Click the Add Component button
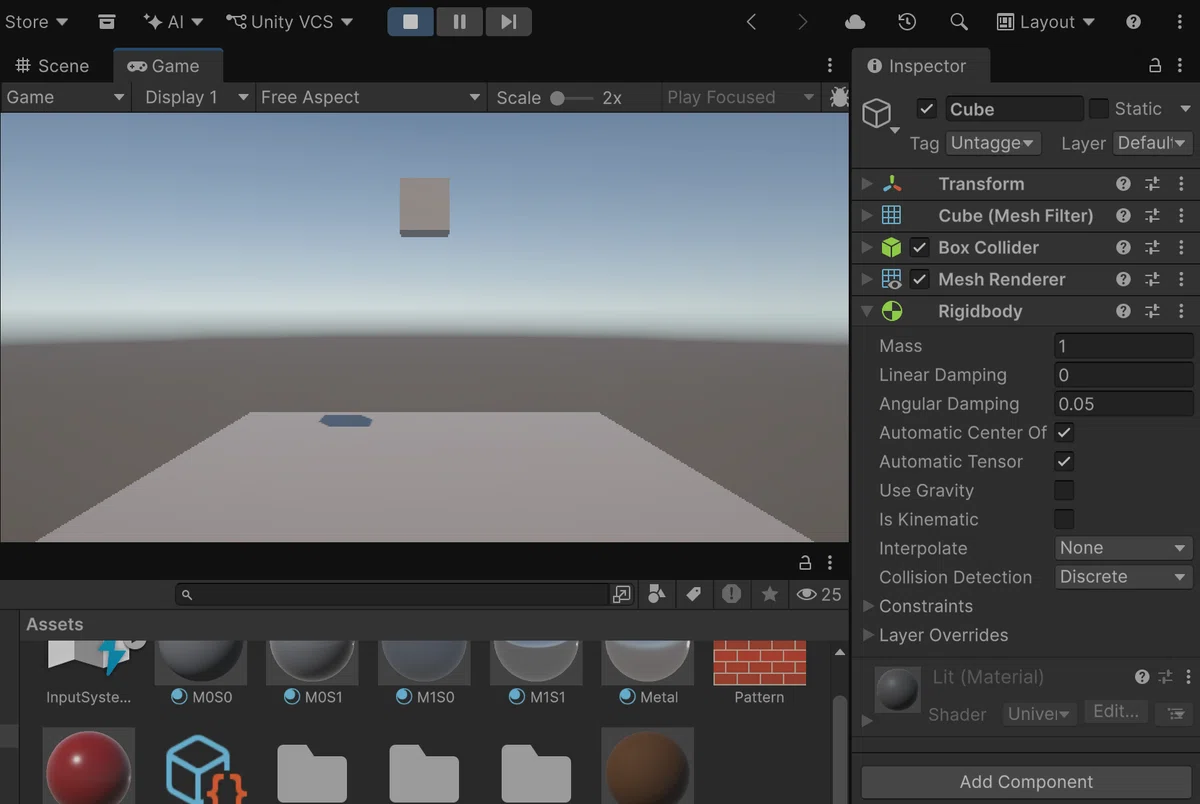Viewport: 1200px width, 804px height. tap(1026, 782)
